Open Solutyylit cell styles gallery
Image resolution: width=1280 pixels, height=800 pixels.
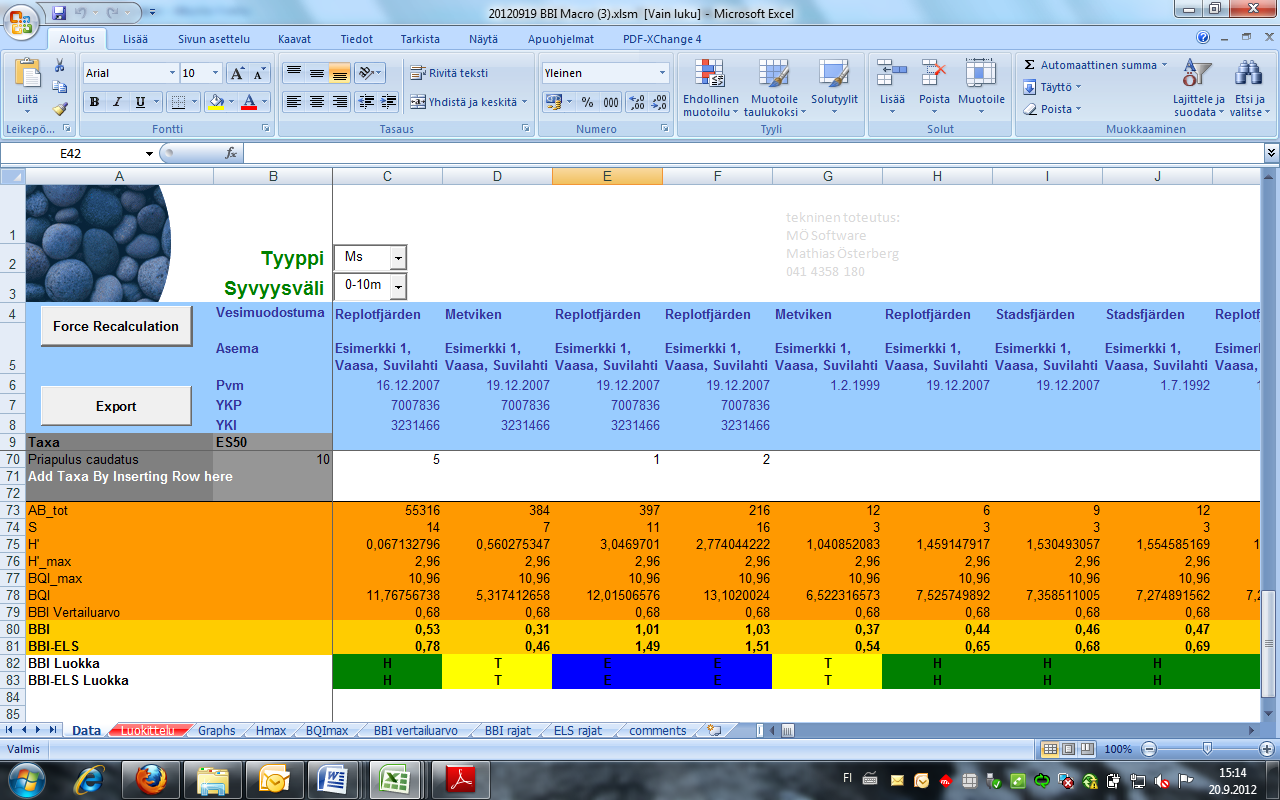[x=834, y=87]
